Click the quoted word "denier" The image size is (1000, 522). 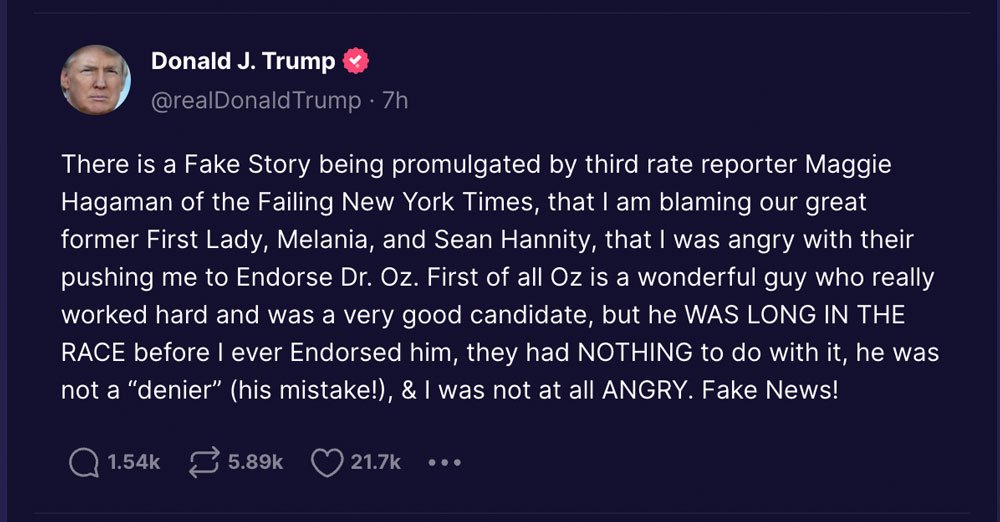[x=174, y=389]
